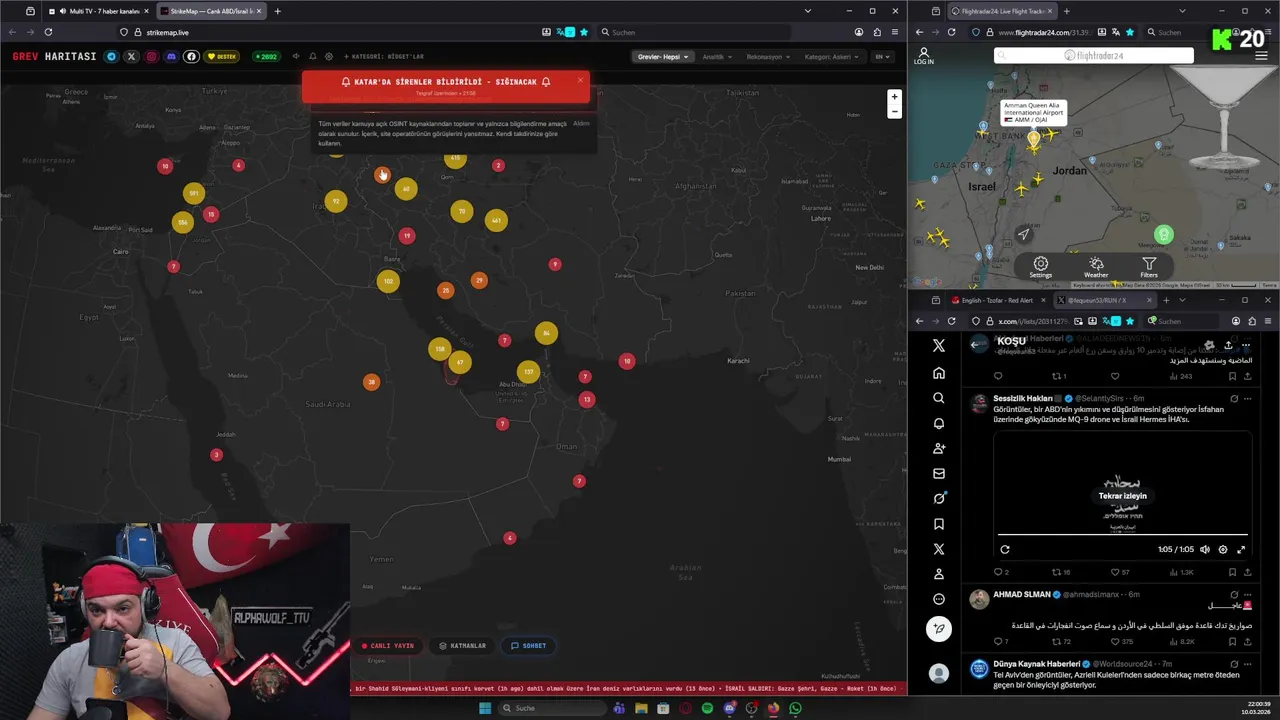1280x720 pixels.
Task: Click the tweet video progress bar
Action: [x=1122, y=535]
